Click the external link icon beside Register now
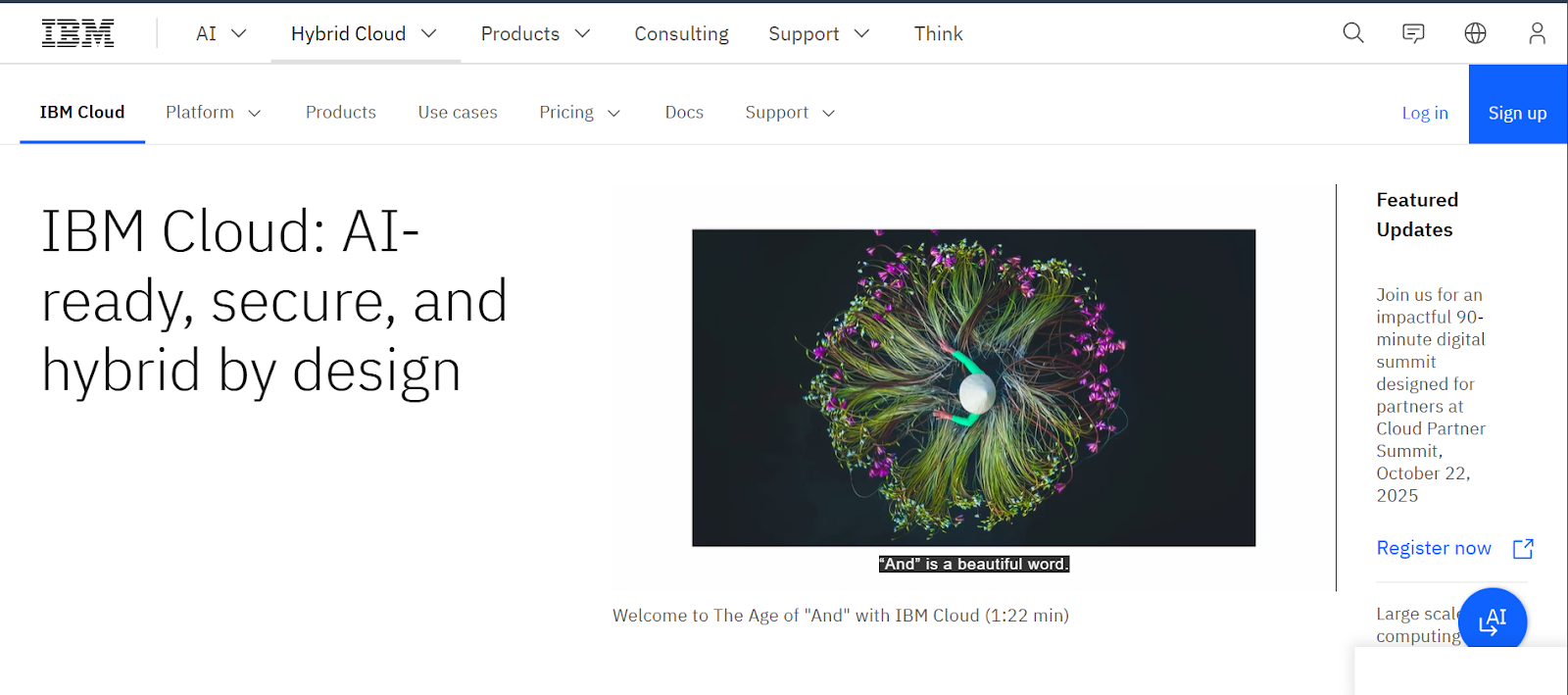Image resolution: width=1568 pixels, height=695 pixels. pyautogui.click(x=1523, y=549)
